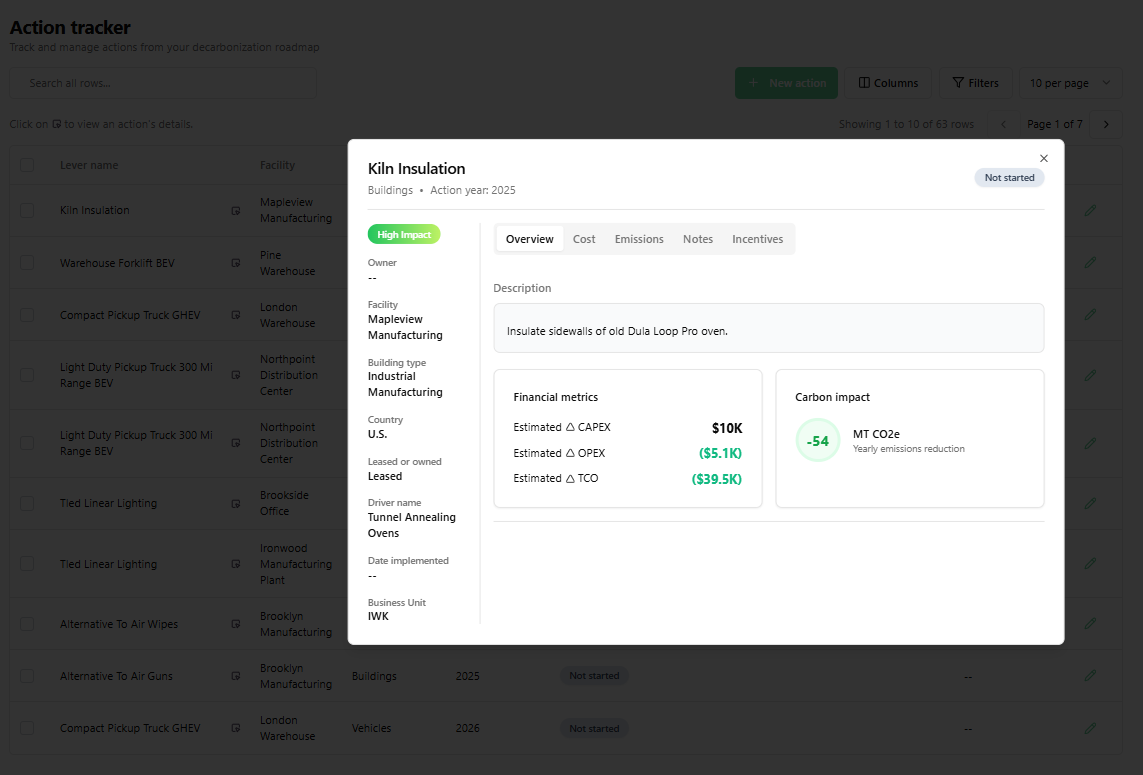Check the Warehouse Forklift BEV checkbox

[27, 263]
